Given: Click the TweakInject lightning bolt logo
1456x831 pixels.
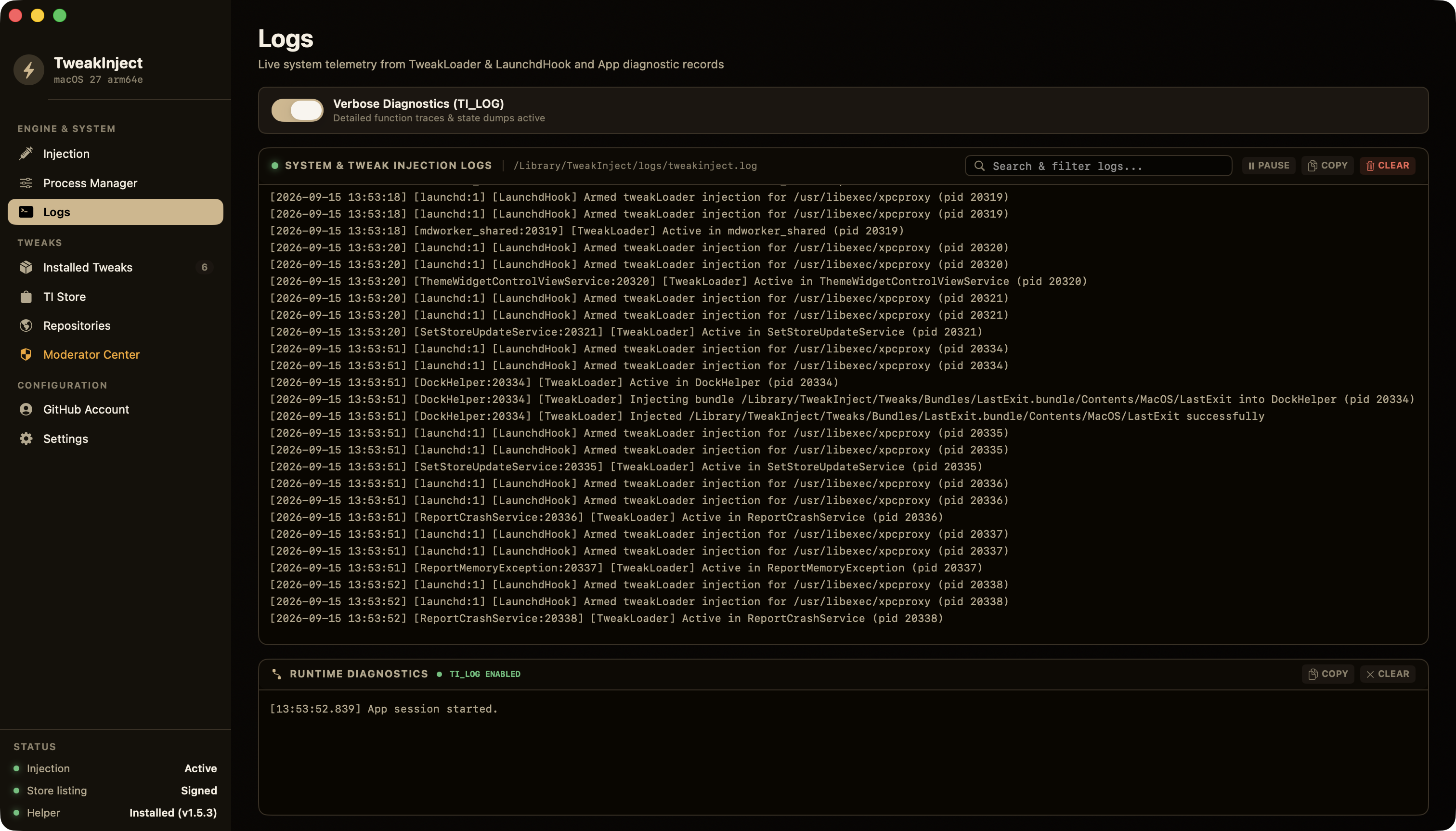Looking at the screenshot, I should 28,70.
